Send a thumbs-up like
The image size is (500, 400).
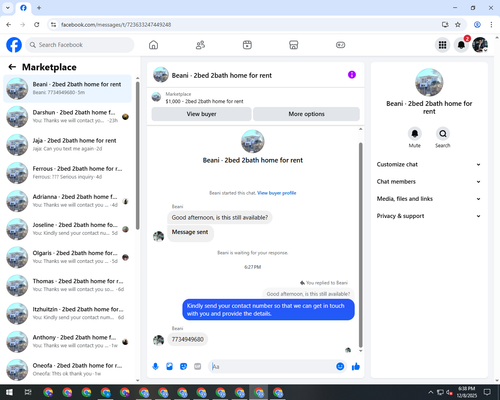[x=356, y=367]
